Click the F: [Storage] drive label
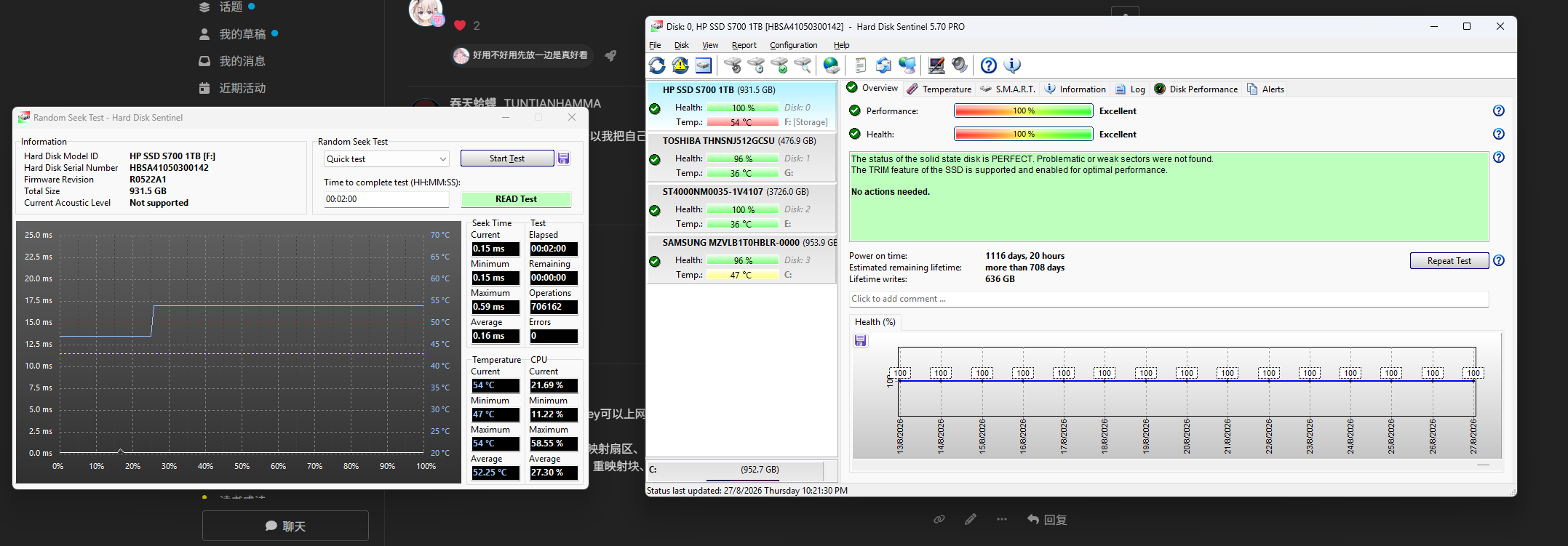Viewport: 1568px width, 546px height. 806,122
